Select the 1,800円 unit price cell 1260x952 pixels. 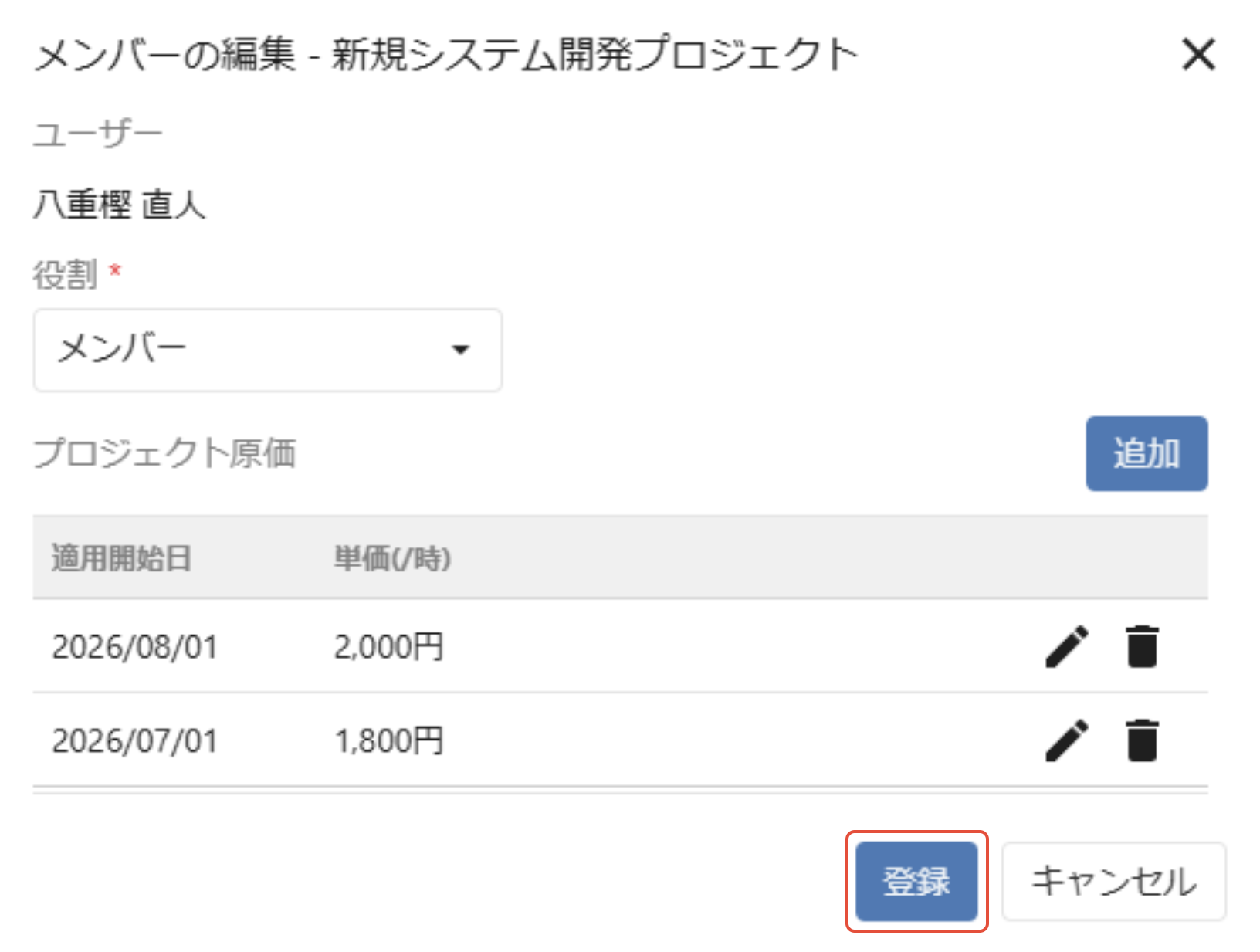(x=388, y=740)
